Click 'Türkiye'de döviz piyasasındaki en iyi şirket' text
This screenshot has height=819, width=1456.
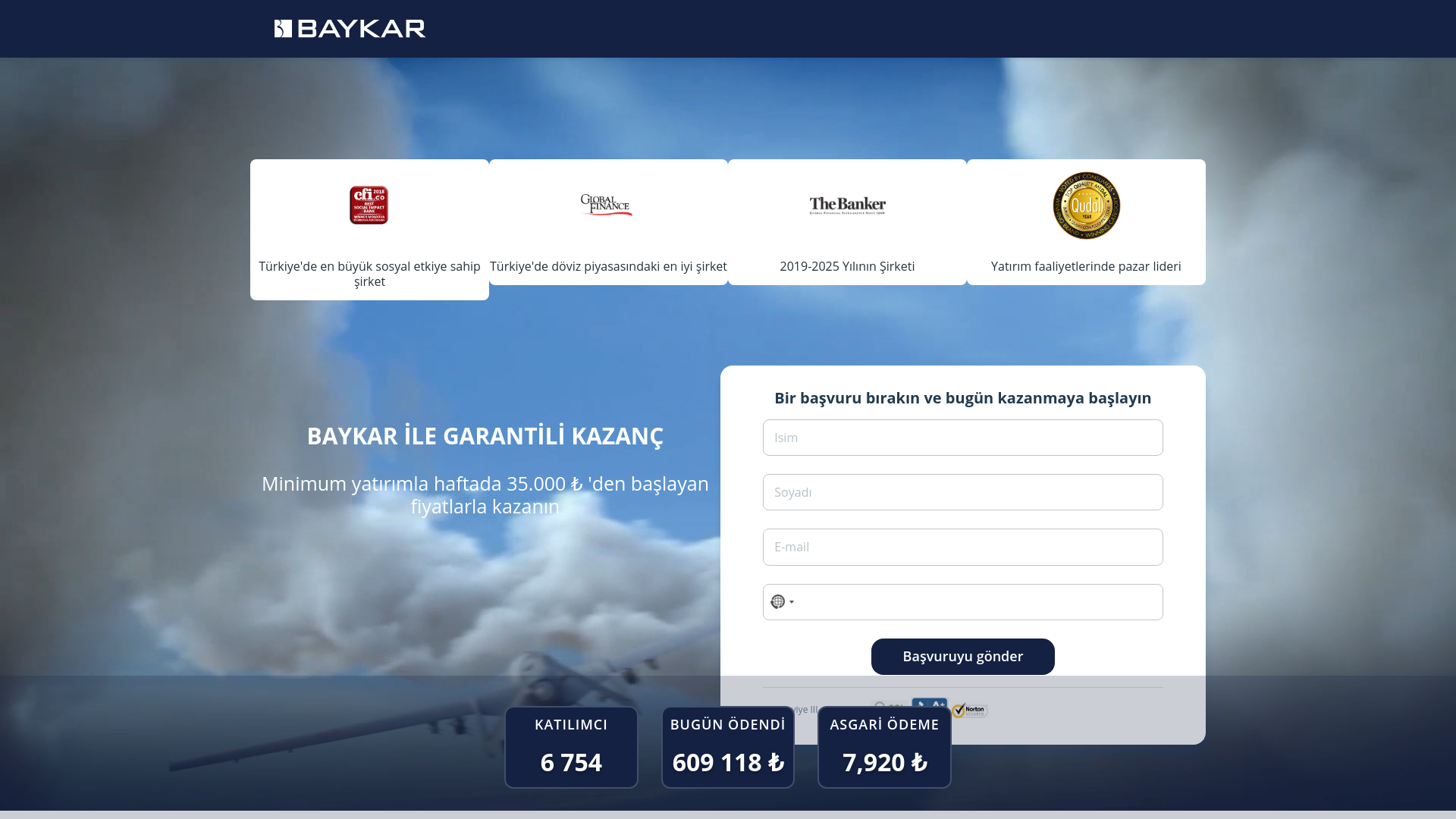point(608,266)
